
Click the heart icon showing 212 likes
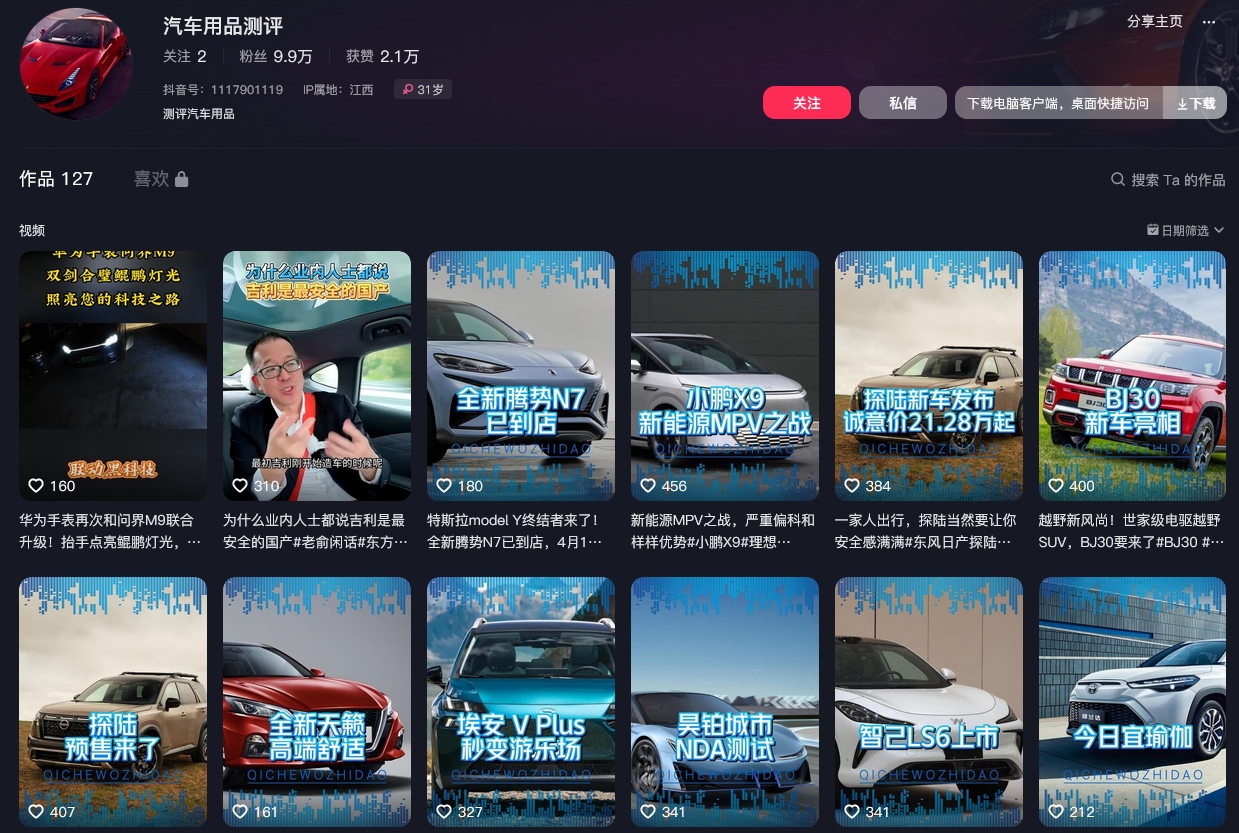[1056, 812]
